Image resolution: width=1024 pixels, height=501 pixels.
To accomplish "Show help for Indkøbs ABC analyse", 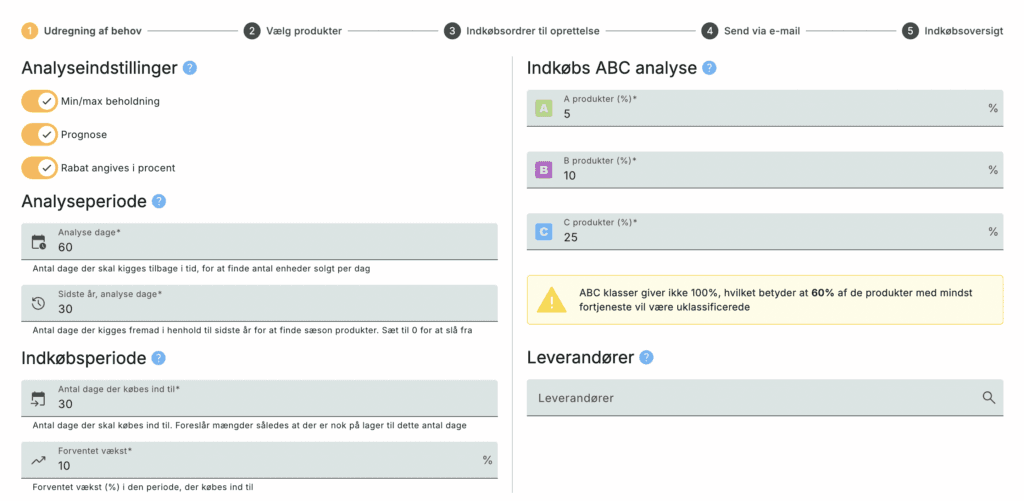I will tap(709, 68).
